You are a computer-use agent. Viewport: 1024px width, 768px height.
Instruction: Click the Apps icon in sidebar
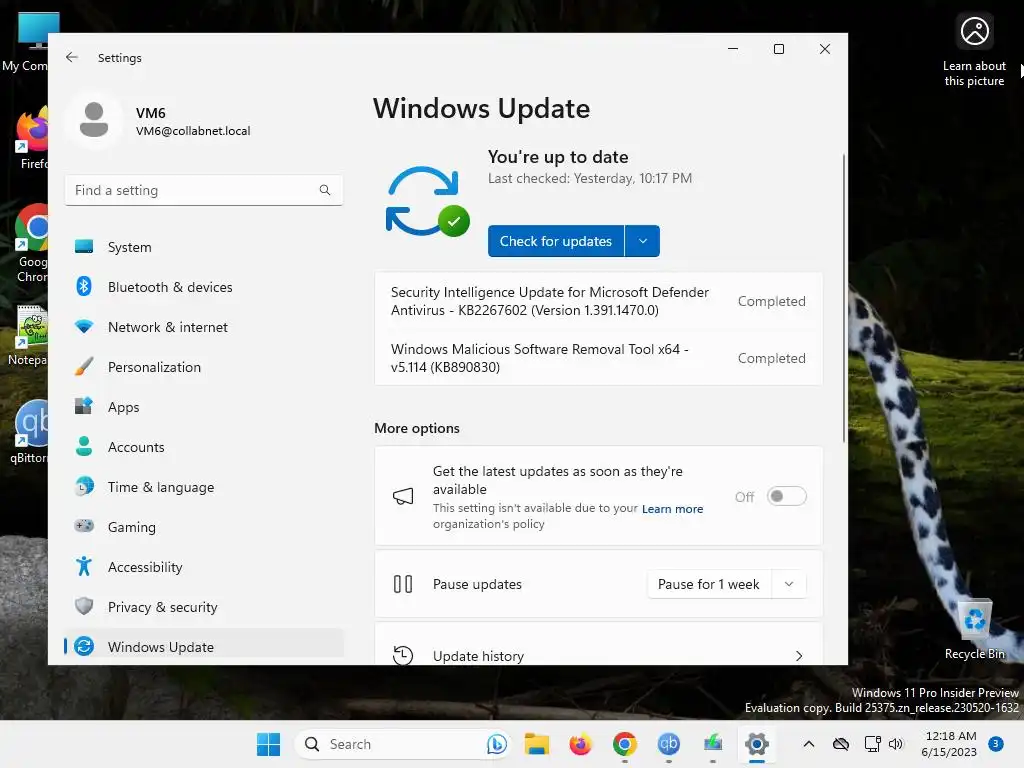[84, 406]
